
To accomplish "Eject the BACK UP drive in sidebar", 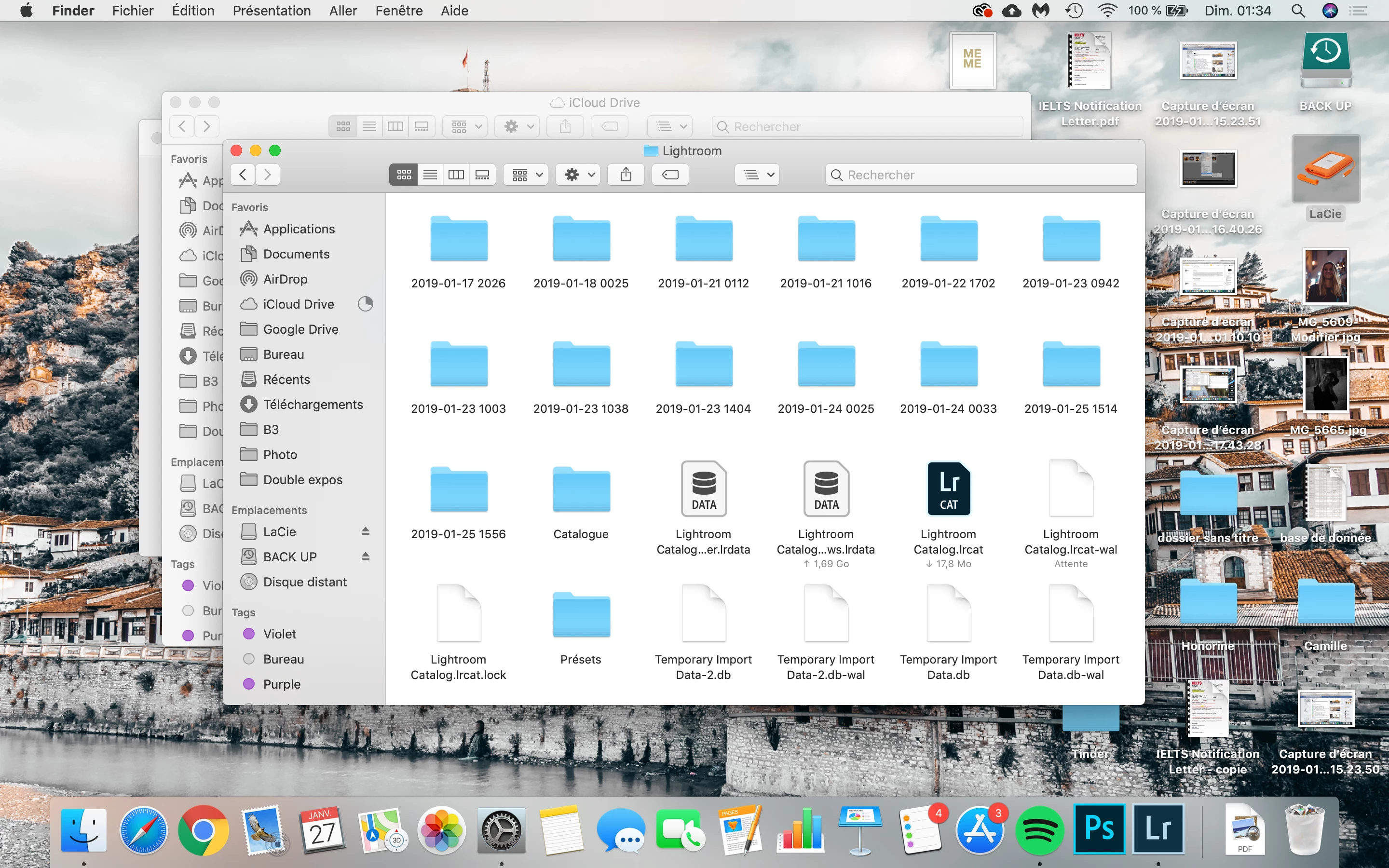I will click(365, 556).
